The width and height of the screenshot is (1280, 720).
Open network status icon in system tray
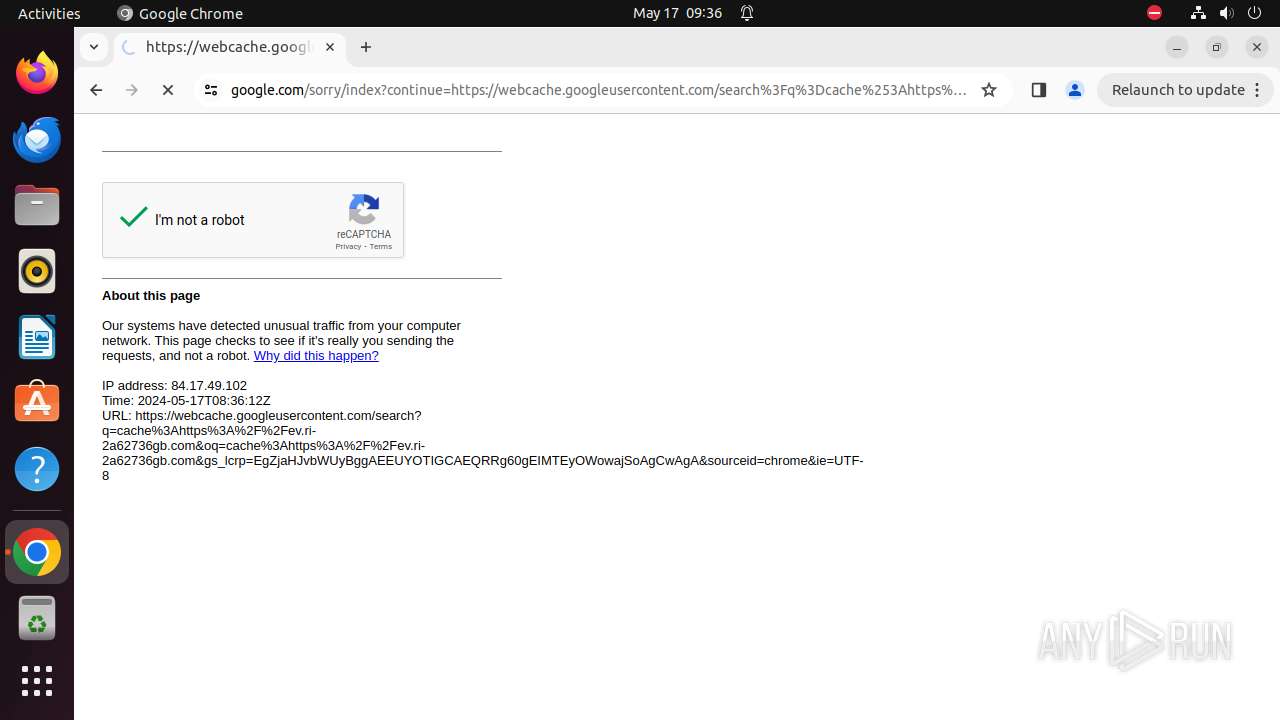1198,13
